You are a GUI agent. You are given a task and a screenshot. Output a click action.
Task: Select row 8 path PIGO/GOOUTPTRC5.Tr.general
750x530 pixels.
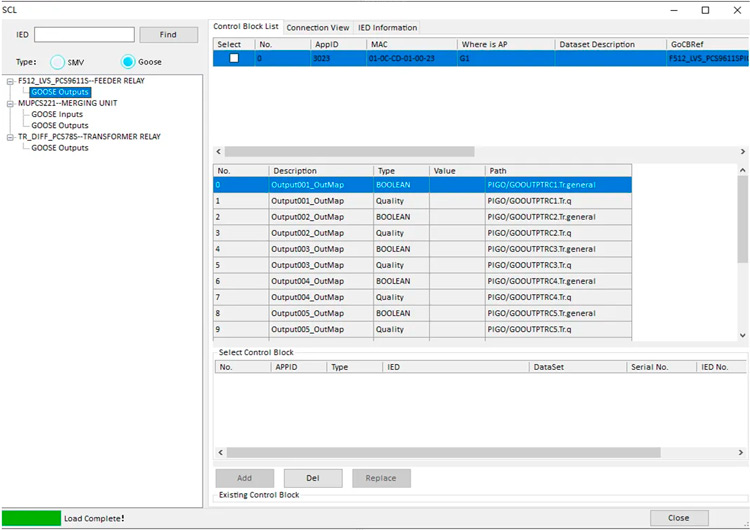pos(559,313)
